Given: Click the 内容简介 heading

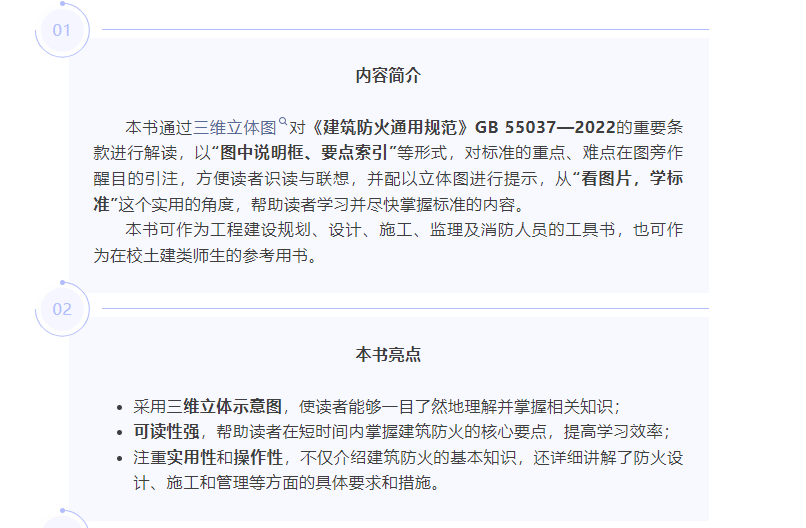Looking at the screenshot, I should (x=388, y=76).
